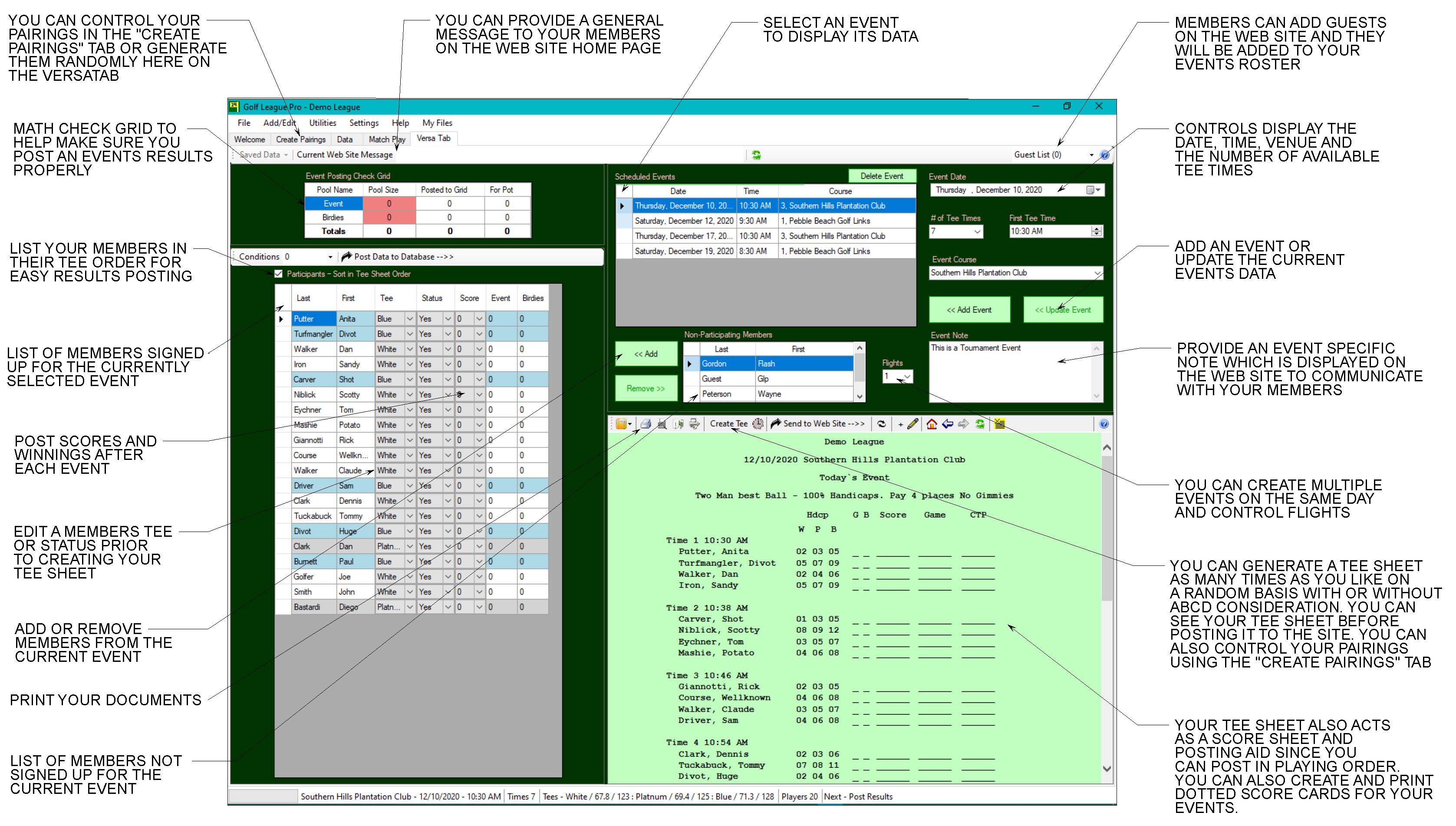
Task: Switch to the Create Pairings tab
Action: coord(300,139)
